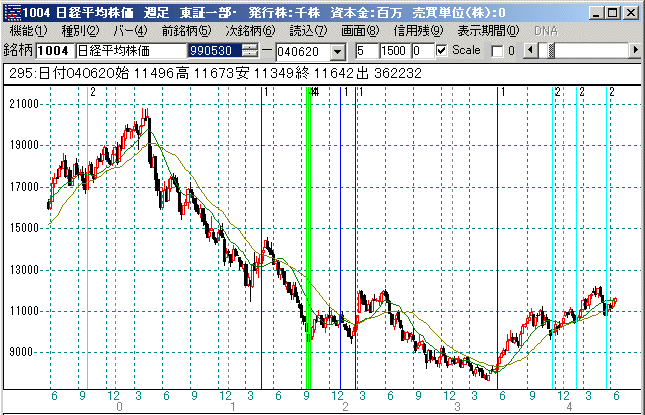Click the input field showing 1500
The width and height of the screenshot is (645, 415).
(x=395, y=50)
